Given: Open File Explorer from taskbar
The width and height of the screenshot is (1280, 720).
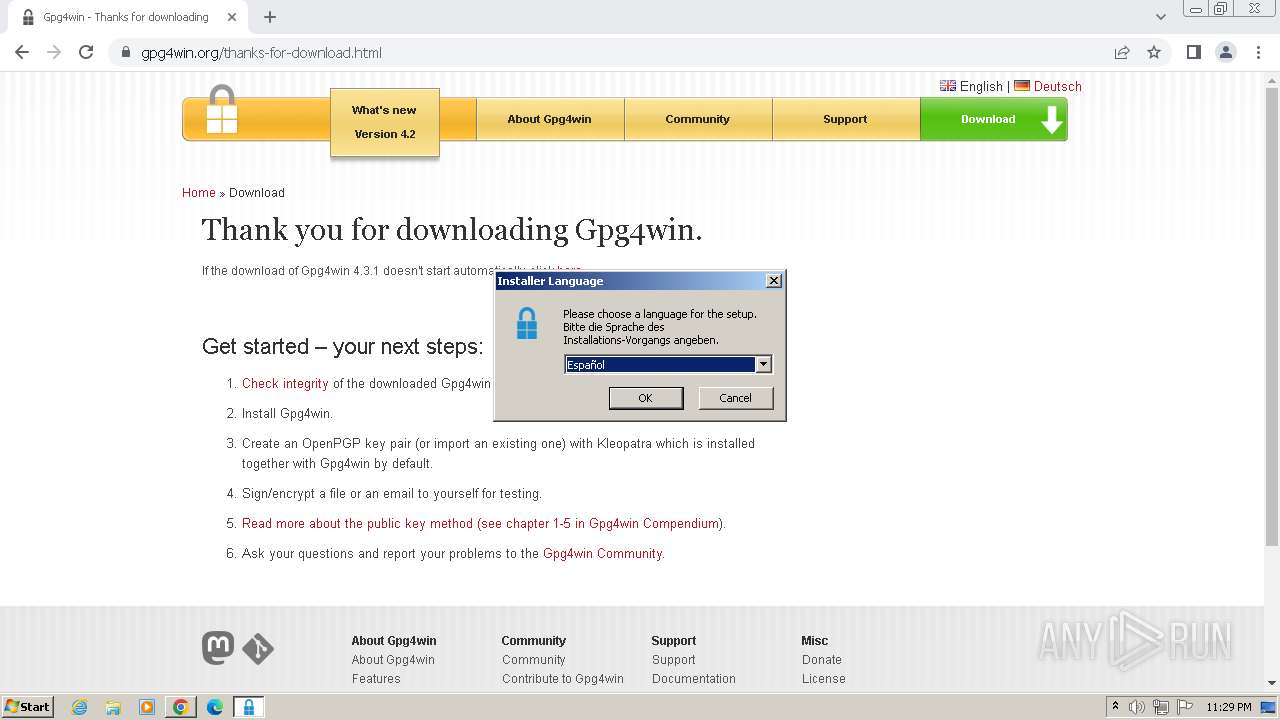Looking at the screenshot, I should coord(113,707).
